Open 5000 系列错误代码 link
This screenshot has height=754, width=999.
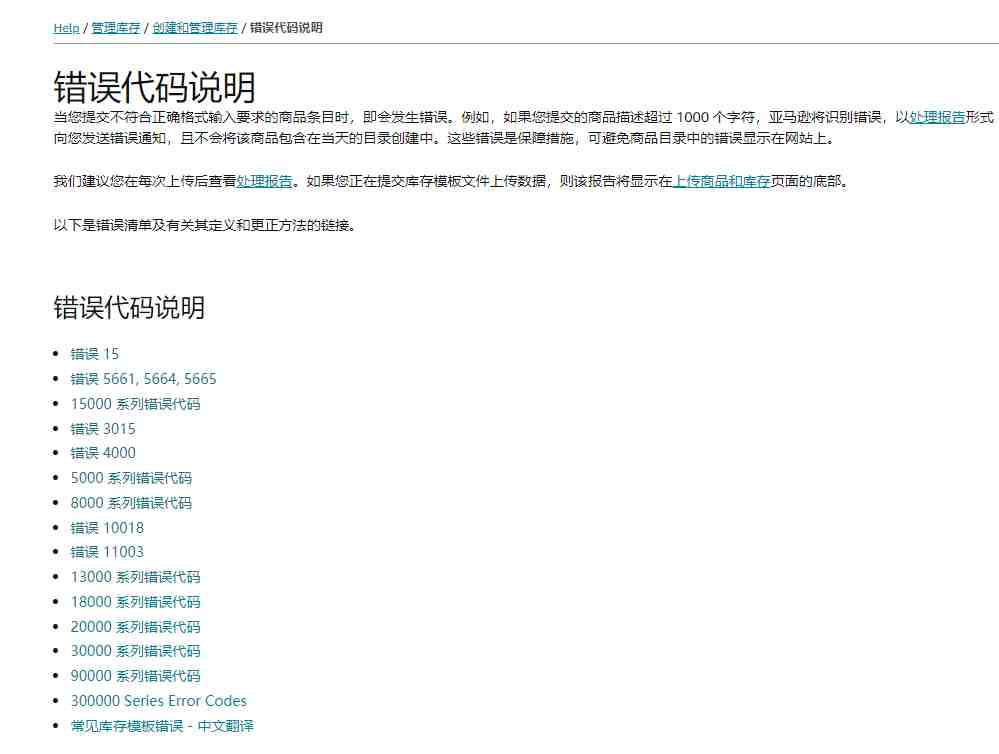tap(131, 477)
